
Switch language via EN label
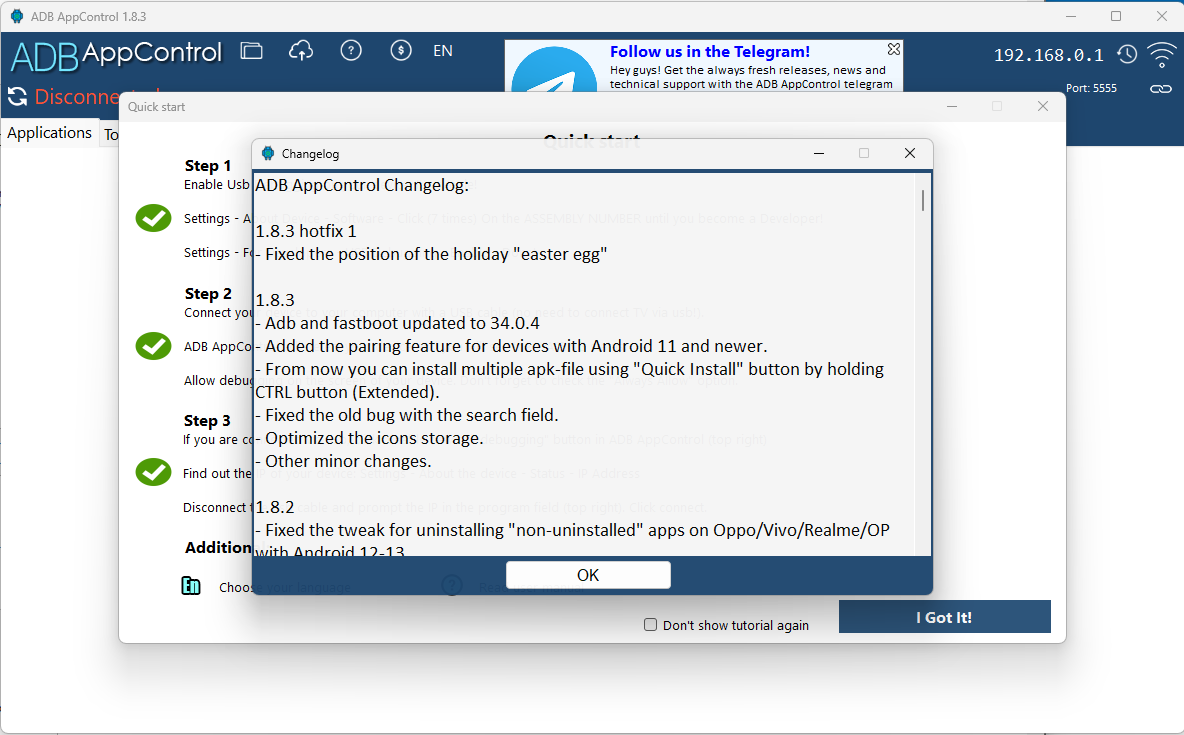coord(443,51)
